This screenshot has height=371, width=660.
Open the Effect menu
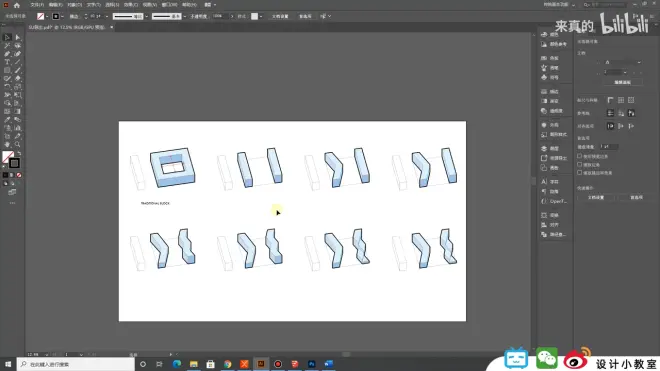pyautogui.click(x=131, y=5)
